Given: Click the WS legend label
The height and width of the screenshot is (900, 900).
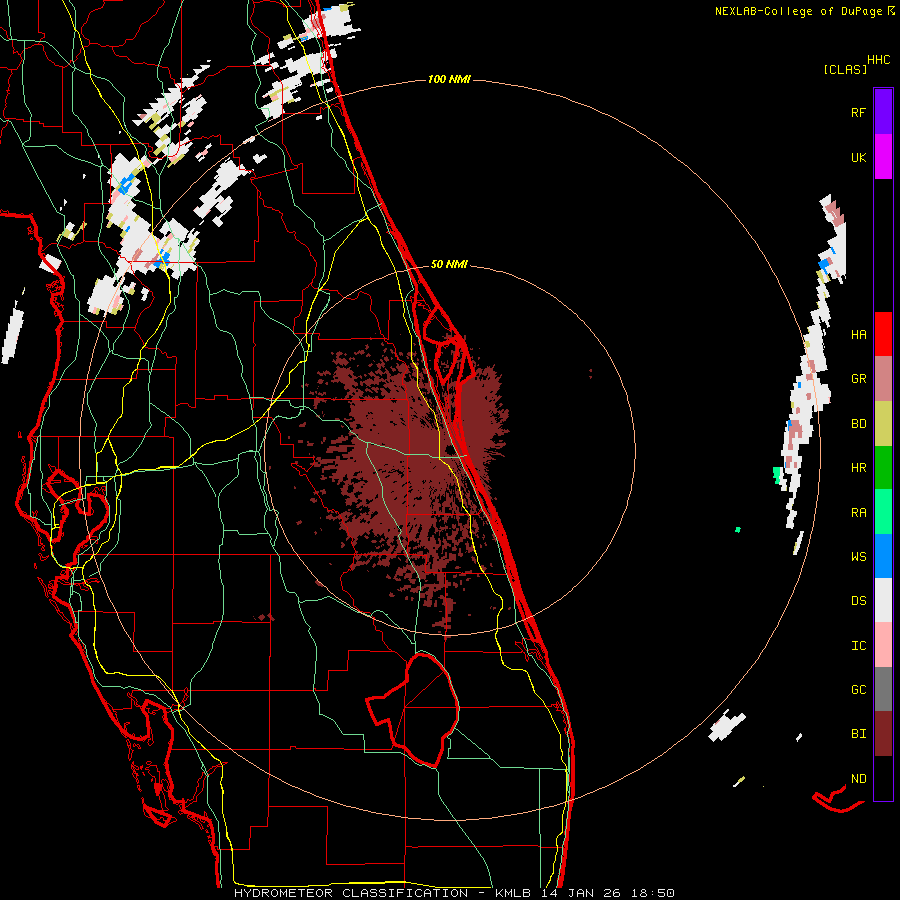Looking at the screenshot, I should point(858,556).
